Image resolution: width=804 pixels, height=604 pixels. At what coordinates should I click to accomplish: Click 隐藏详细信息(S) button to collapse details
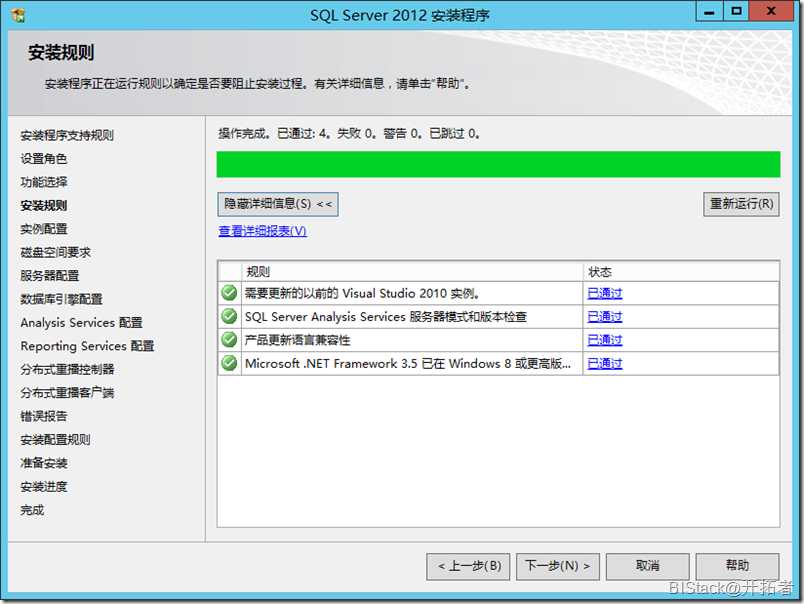pos(278,204)
